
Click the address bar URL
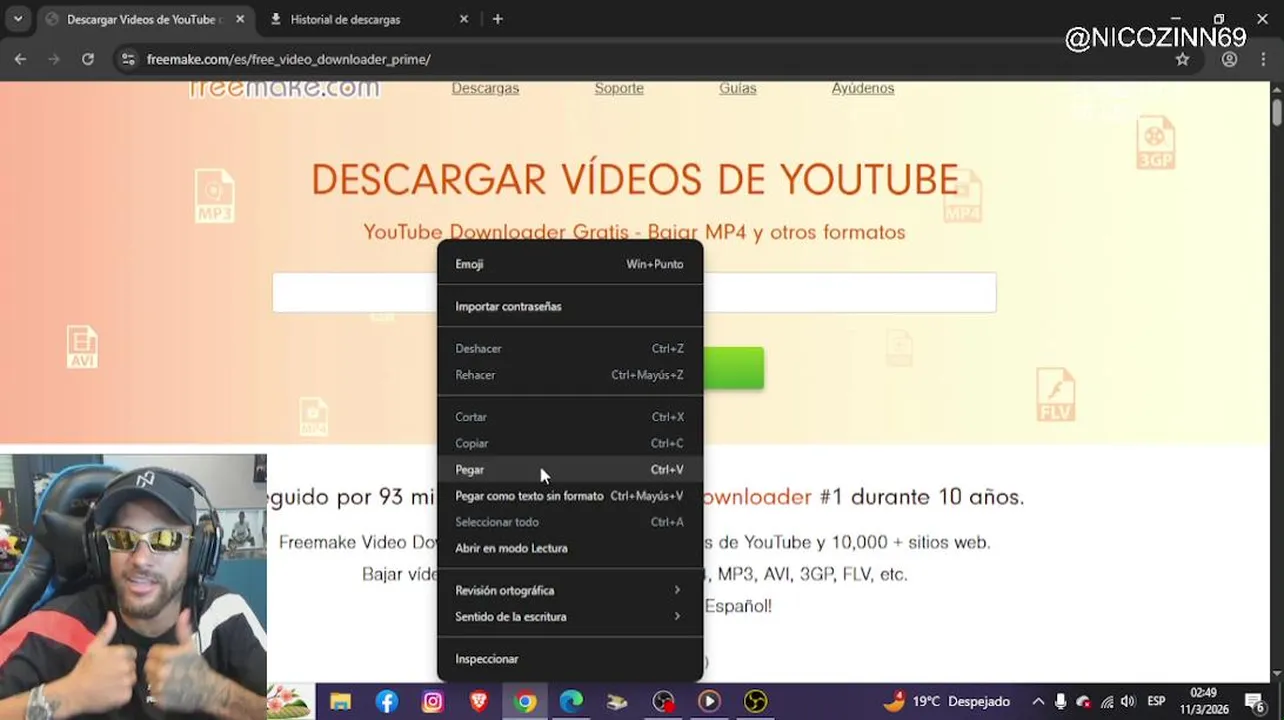click(289, 59)
